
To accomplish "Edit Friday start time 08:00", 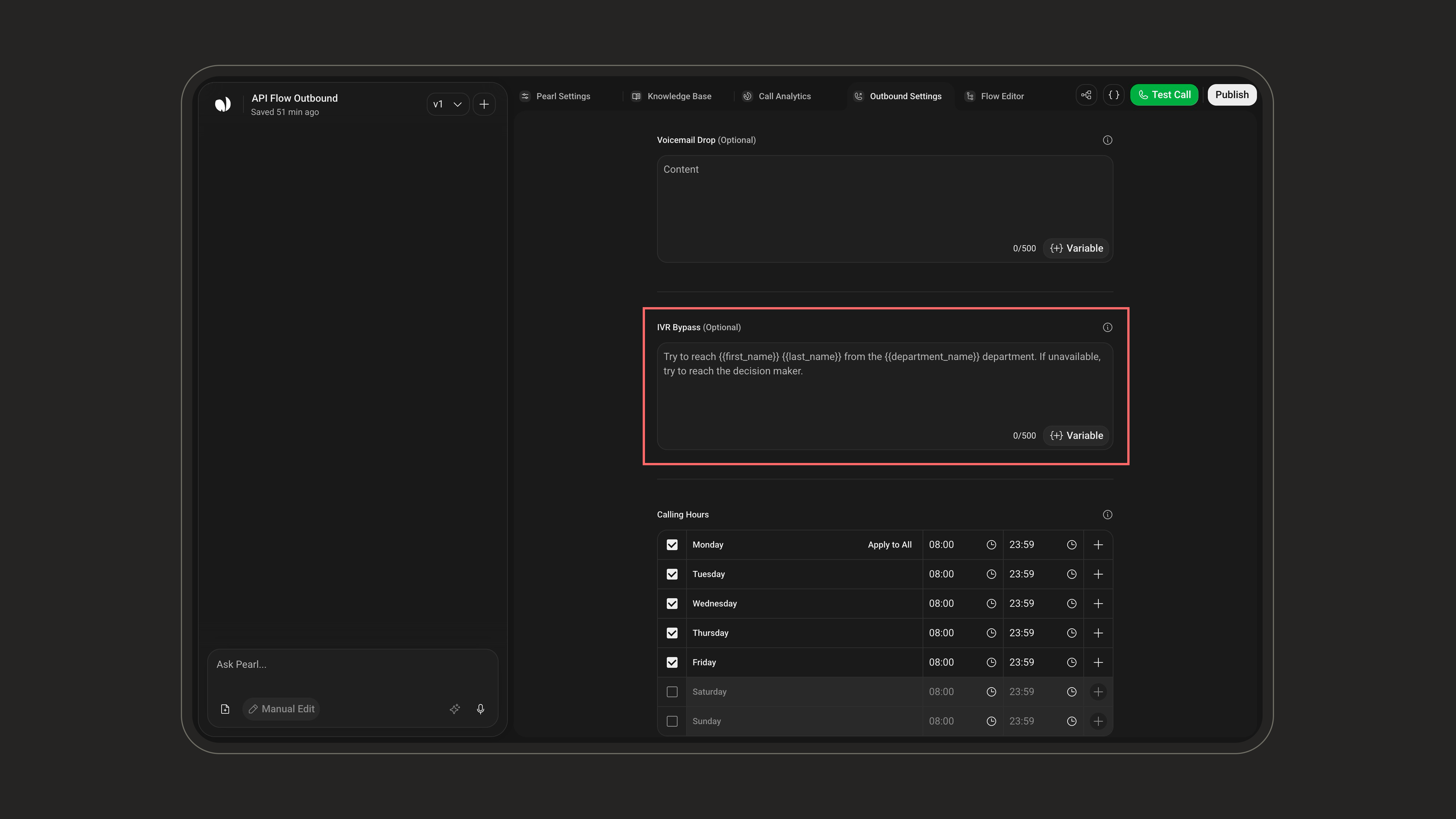I will (x=941, y=662).
